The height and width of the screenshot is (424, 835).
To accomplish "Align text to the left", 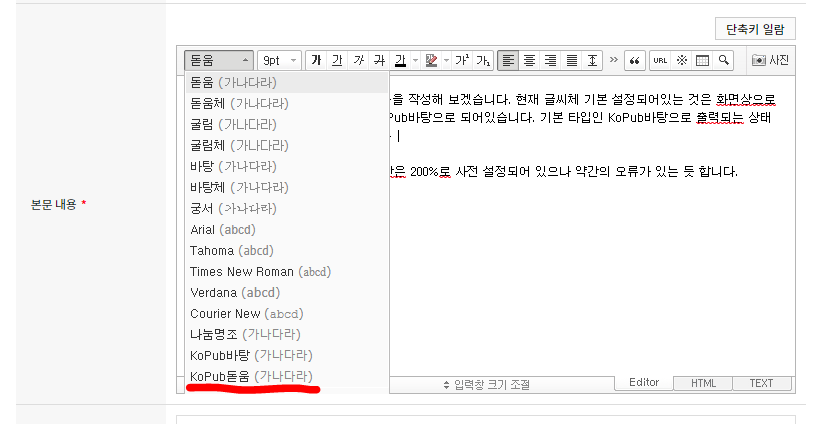I will 508,60.
